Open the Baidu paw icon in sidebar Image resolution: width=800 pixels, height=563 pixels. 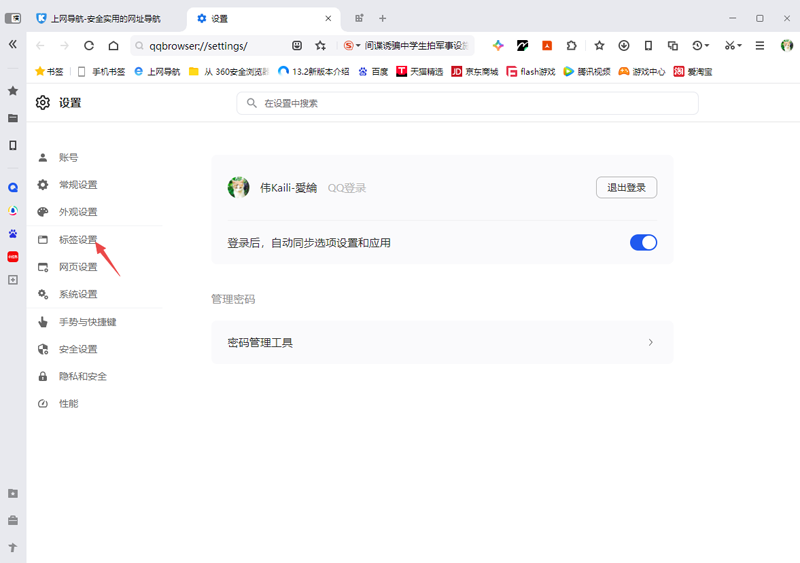13,234
